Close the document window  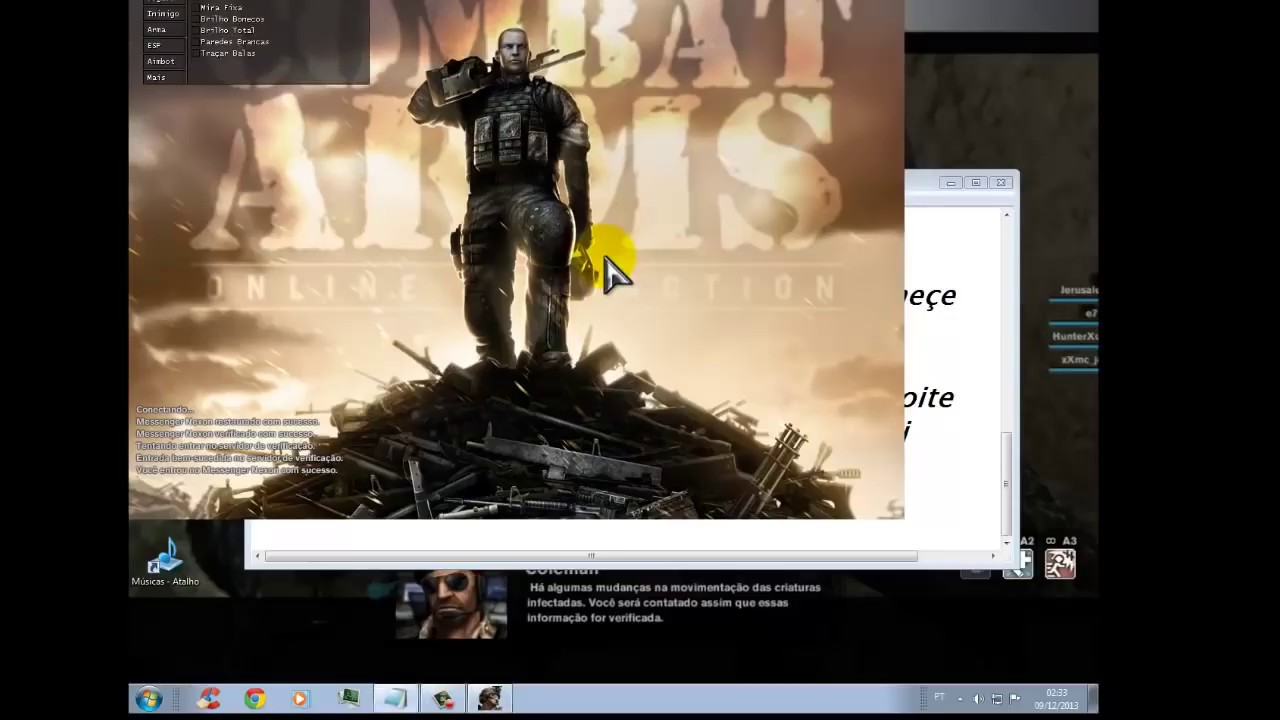(1001, 182)
